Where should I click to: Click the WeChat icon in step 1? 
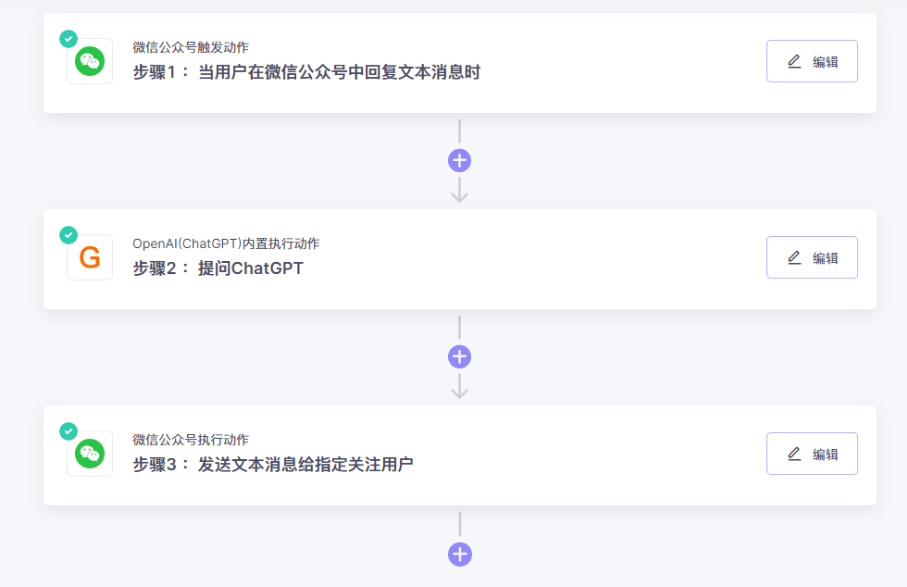(90, 62)
